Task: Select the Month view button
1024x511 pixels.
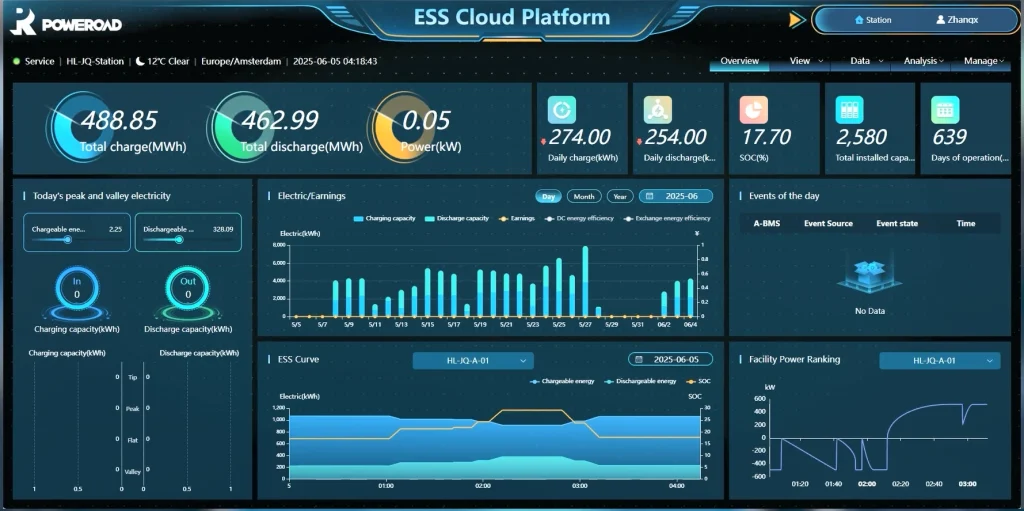Action: pyautogui.click(x=584, y=196)
